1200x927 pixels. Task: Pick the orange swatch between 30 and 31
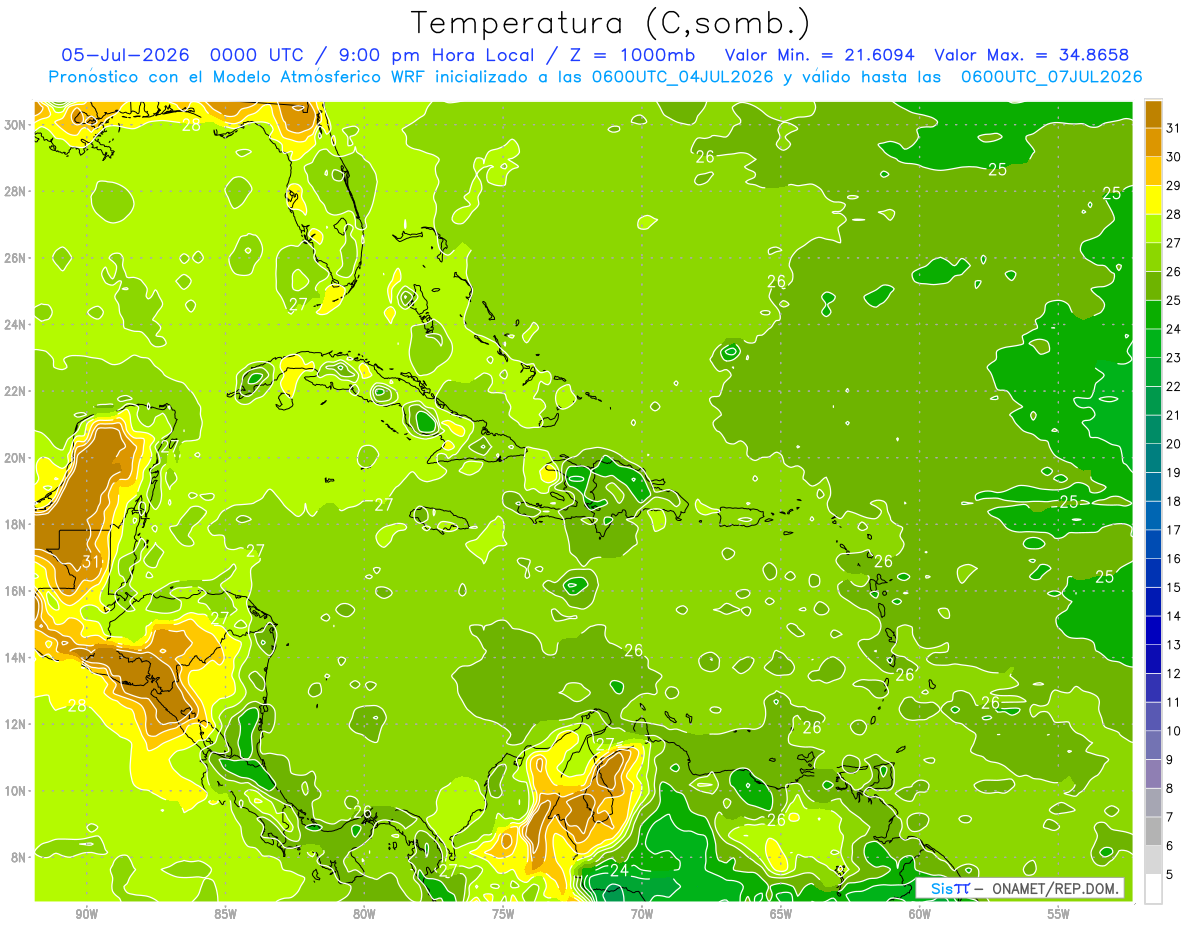(1153, 141)
